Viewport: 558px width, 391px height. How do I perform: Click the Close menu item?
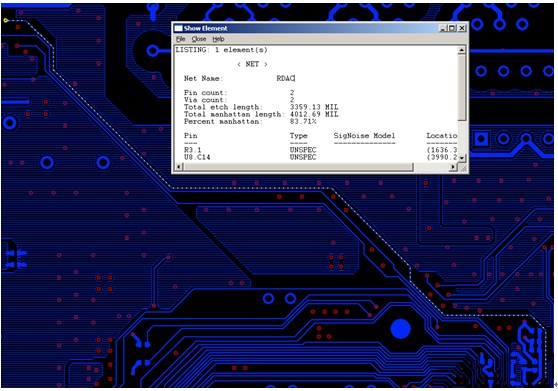pos(199,39)
